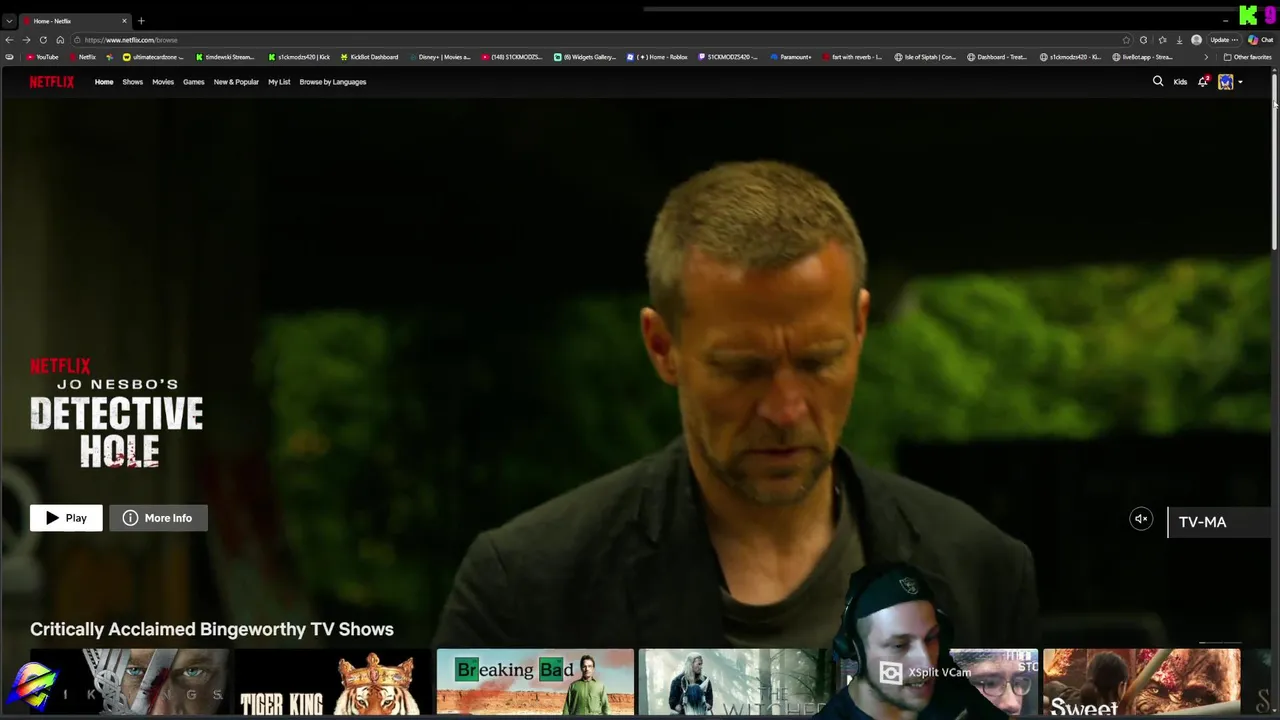Open Browse by Languages menu item
This screenshot has height=720, width=1280.
pos(333,82)
